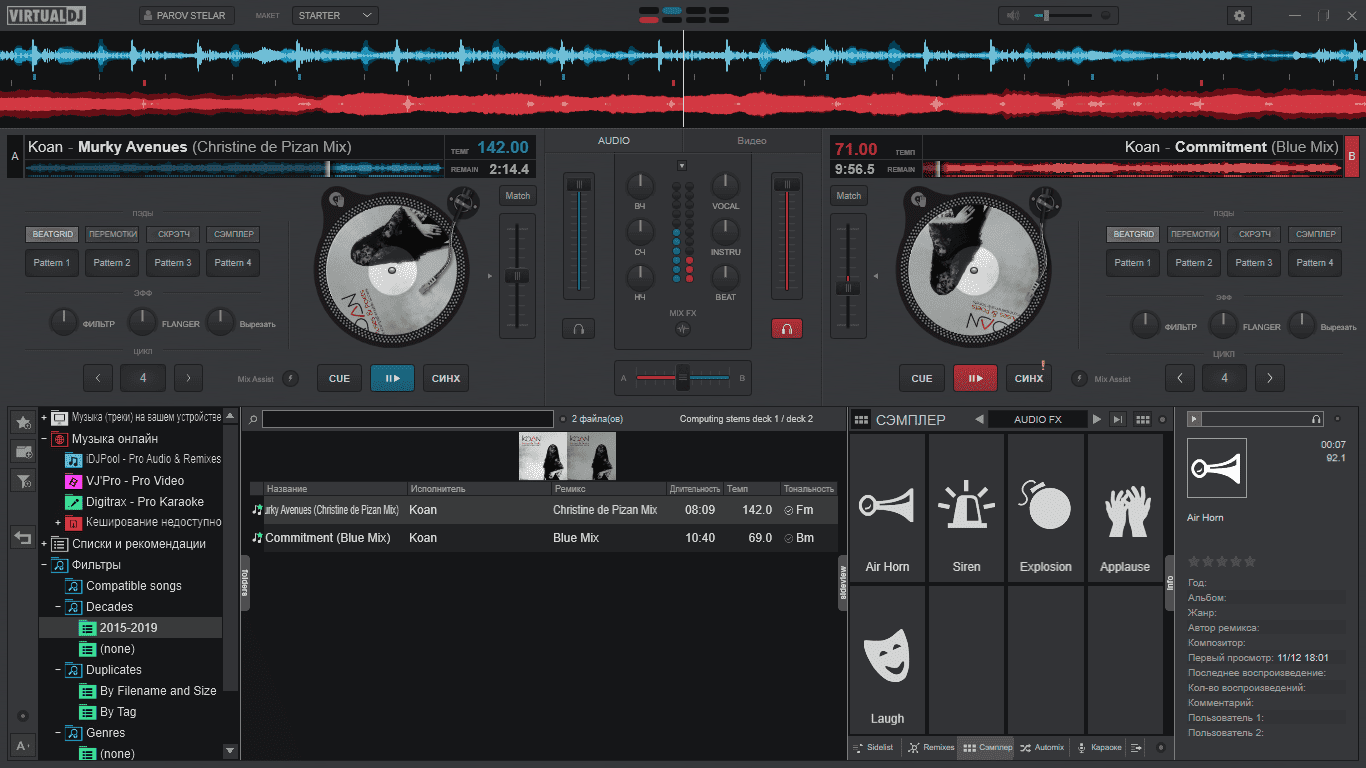Click the favorites star sidebar icon
This screenshot has width=1366, height=768.
click(x=22, y=422)
